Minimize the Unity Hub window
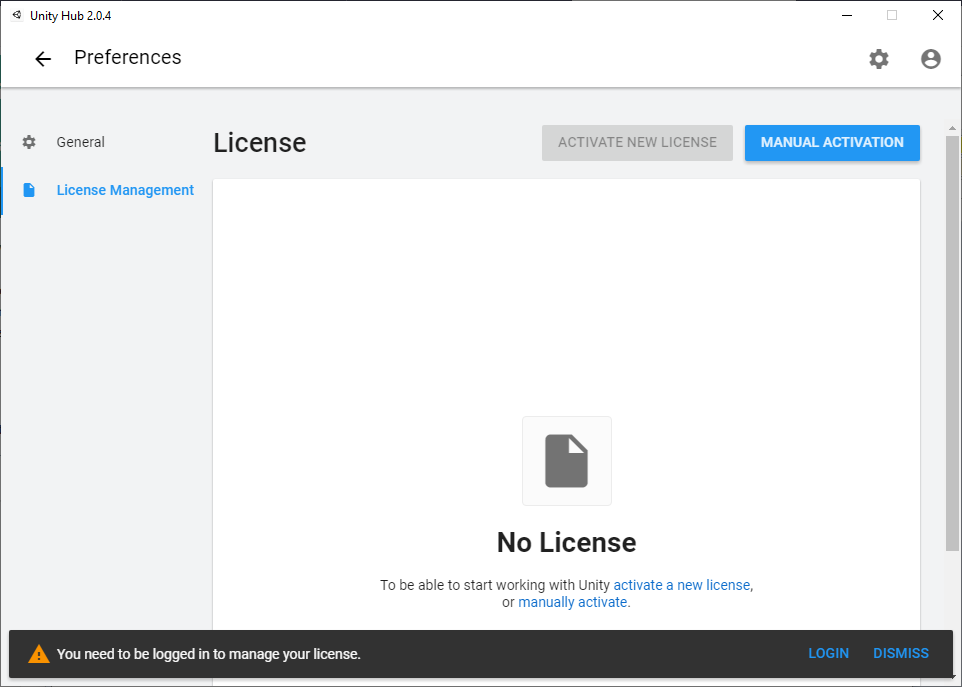This screenshot has width=962, height=687. (846, 15)
